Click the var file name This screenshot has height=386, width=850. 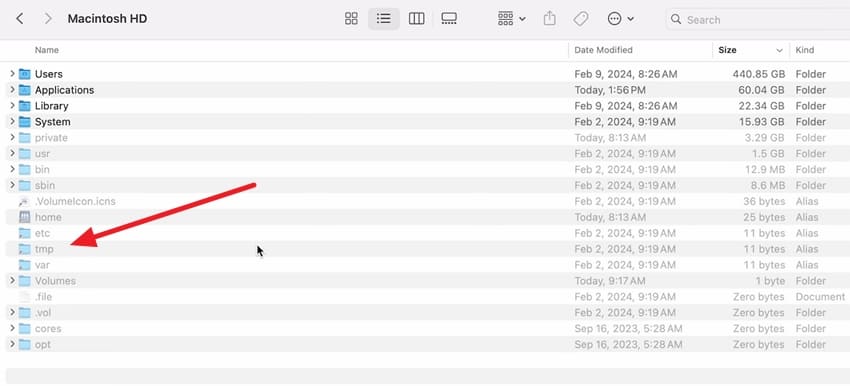pos(42,265)
